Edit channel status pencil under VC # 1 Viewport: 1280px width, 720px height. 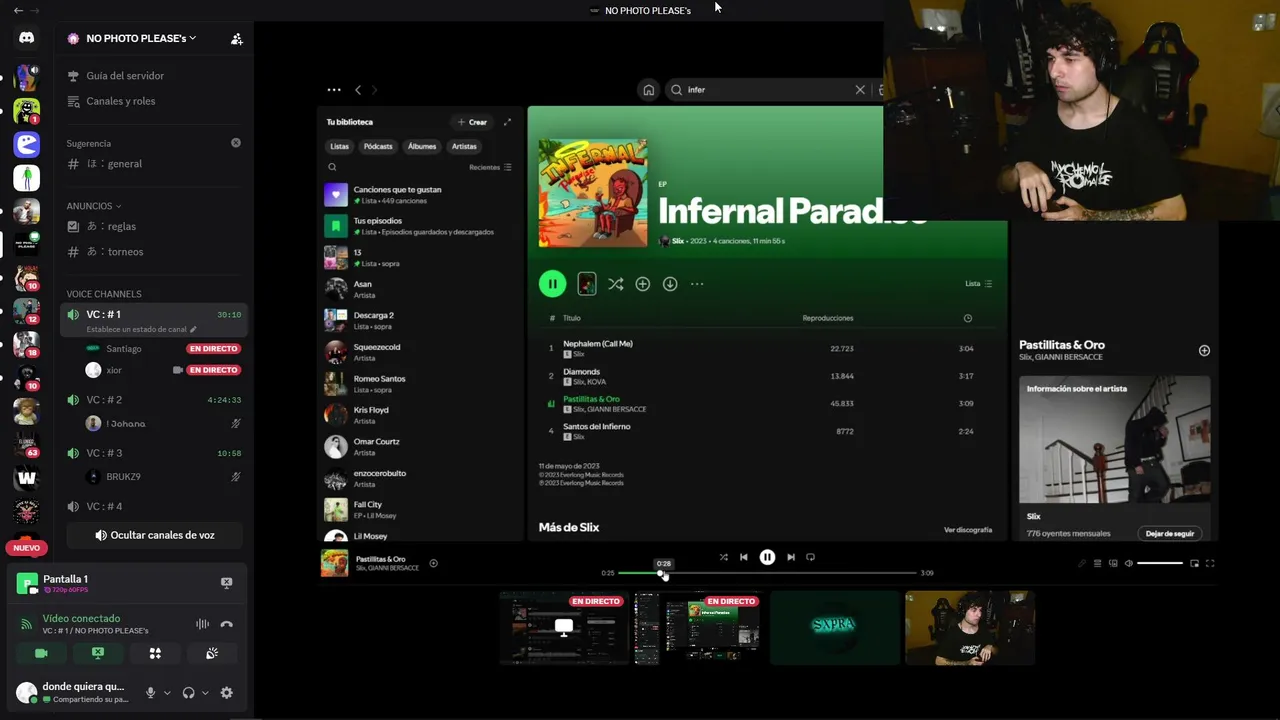[194, 329]
